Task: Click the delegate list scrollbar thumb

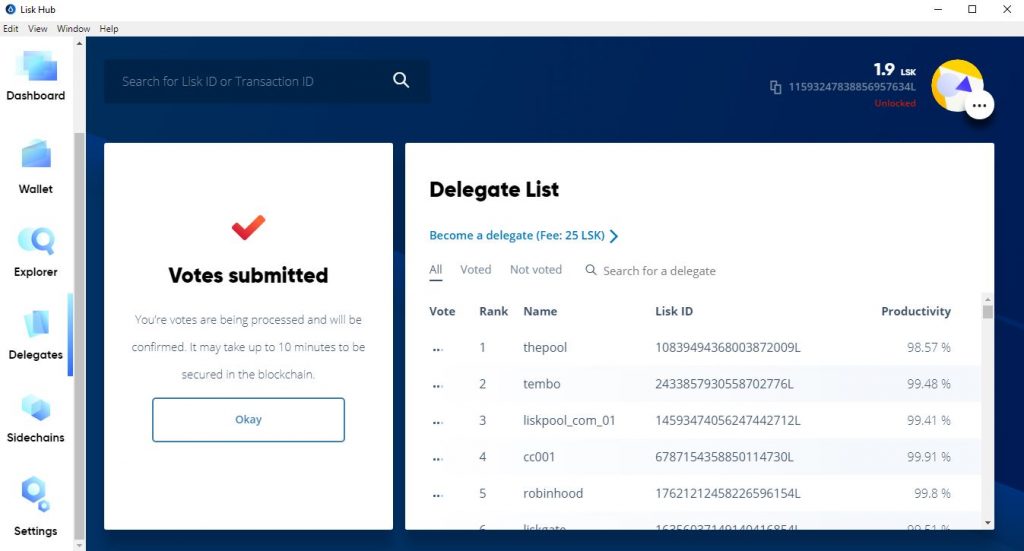Action: coord(987,311)
